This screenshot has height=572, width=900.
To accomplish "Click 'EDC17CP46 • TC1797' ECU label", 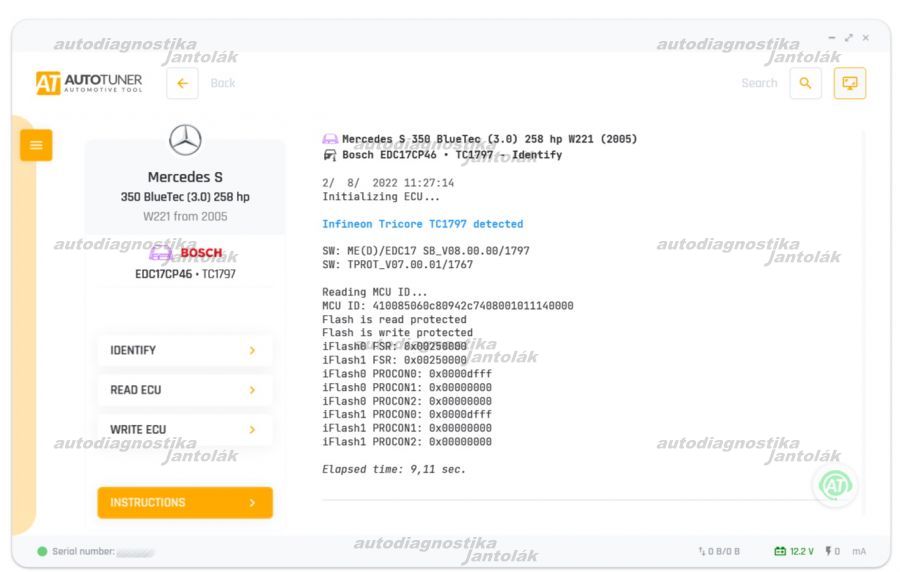I will pyautogui.click(x=185, y=274).
